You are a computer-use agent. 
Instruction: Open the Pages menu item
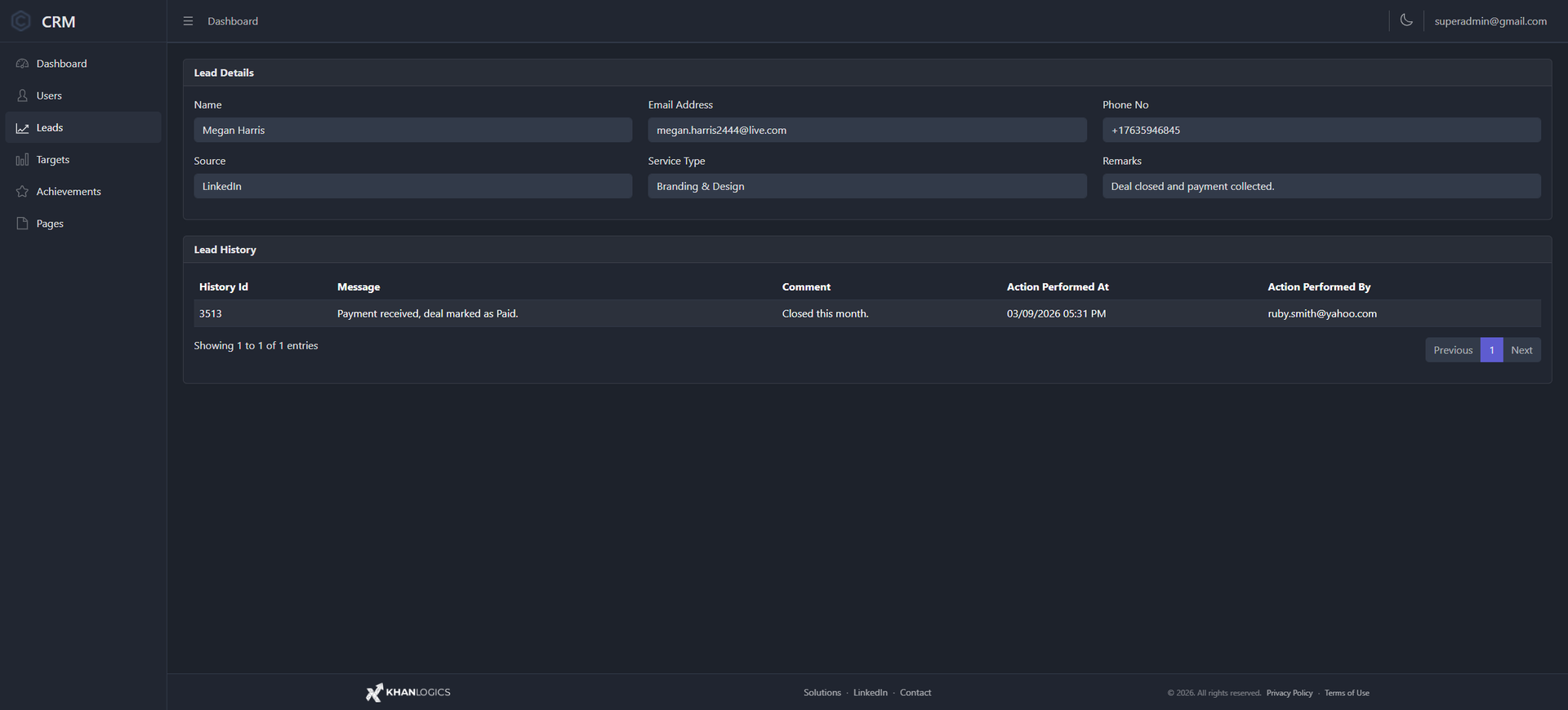point(83,224)
